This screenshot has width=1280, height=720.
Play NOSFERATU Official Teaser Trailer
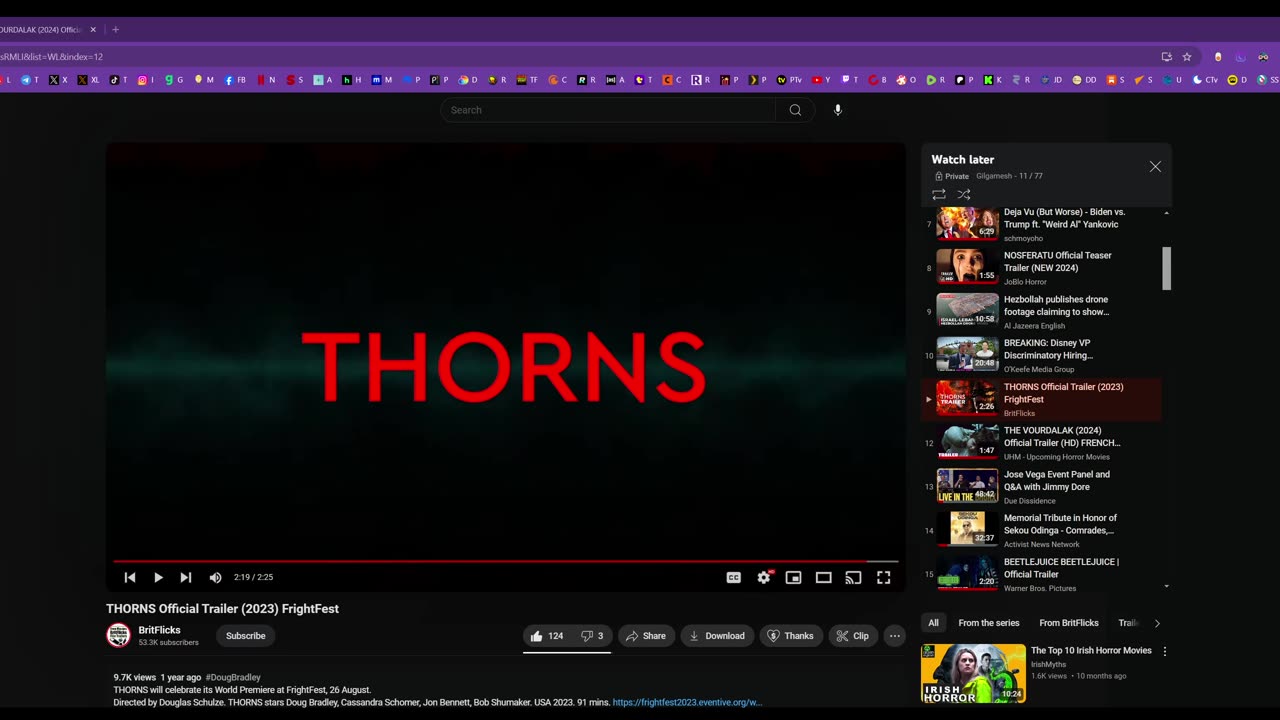tap(1042, 268)
